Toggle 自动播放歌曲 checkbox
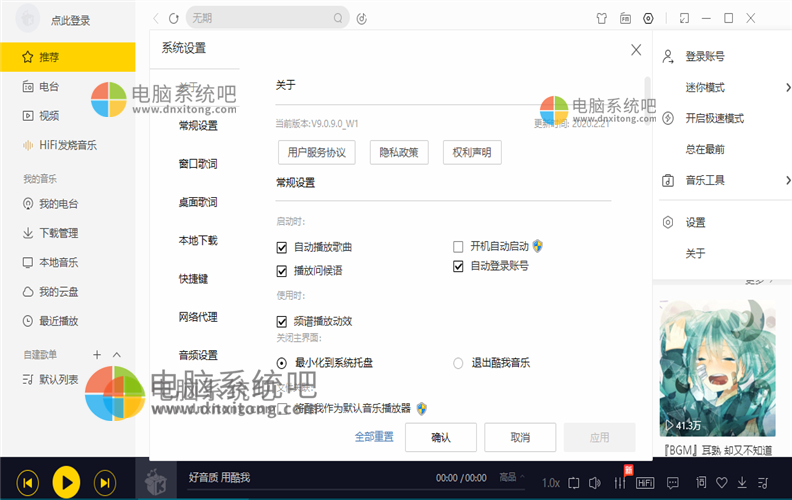Image resolution: width=792 pixels, height=500 pixels. [x=282, y=247]
